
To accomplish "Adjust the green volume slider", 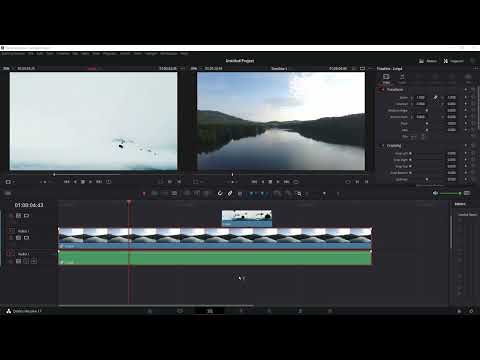I will [x=451, y=193].
